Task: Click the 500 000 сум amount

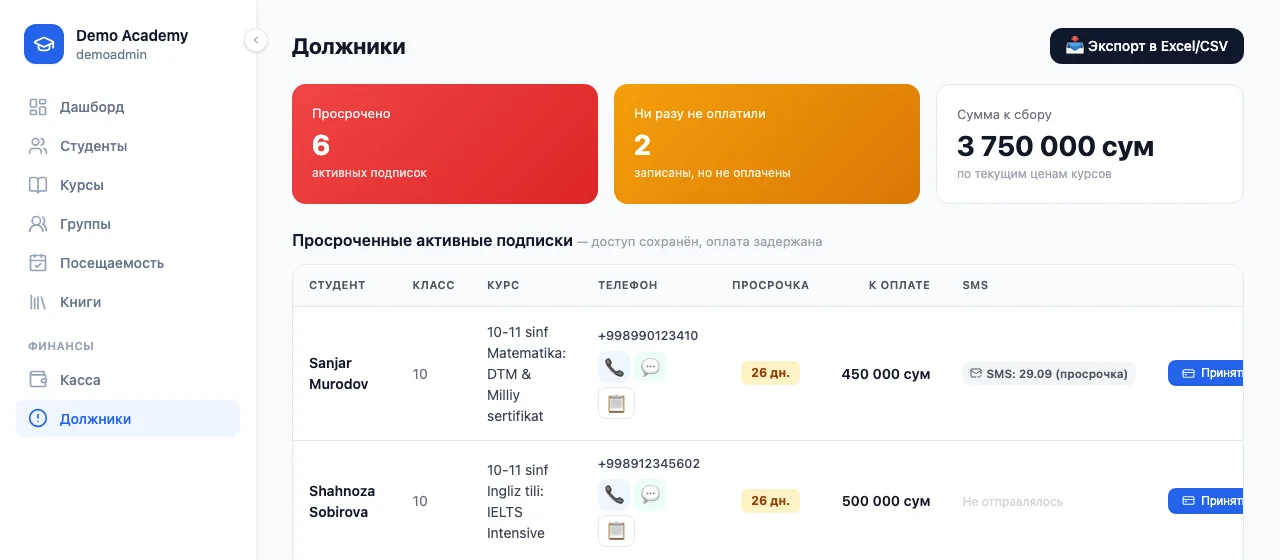Action: coord(886,501)
